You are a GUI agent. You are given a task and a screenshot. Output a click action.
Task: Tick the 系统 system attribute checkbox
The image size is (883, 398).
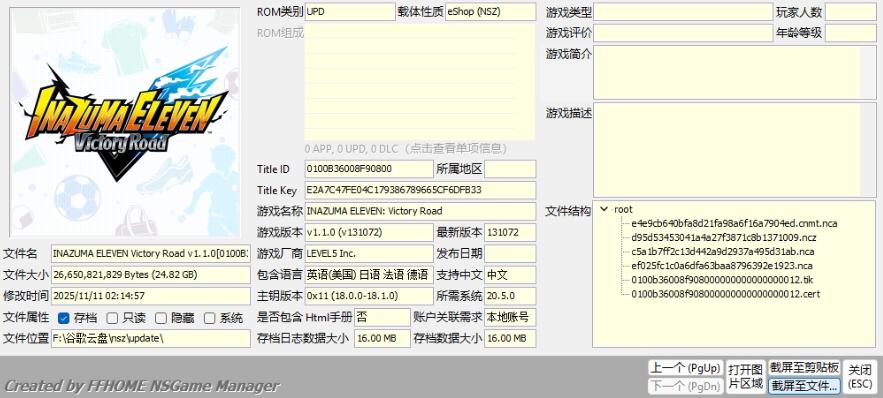[x=209, y=318]
